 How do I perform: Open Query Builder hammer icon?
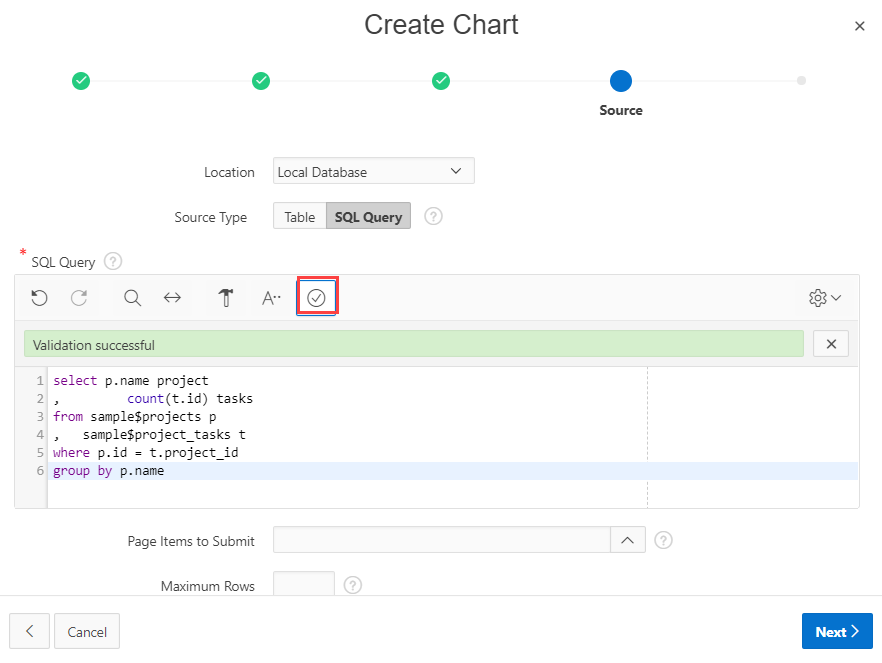point(226,297)
